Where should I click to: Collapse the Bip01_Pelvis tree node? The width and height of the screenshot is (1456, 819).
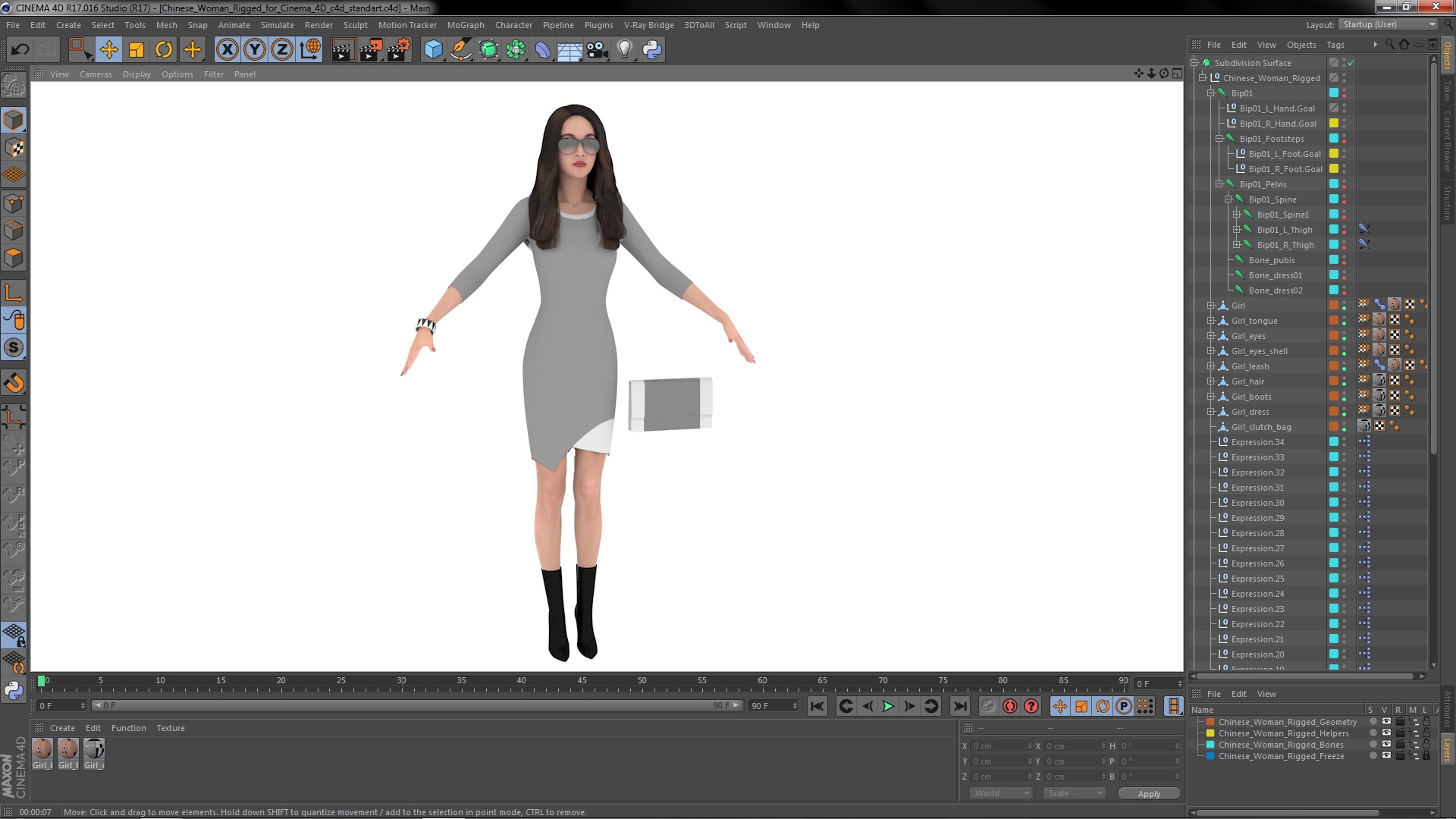pyautogui.click(x=1219, y=184)
